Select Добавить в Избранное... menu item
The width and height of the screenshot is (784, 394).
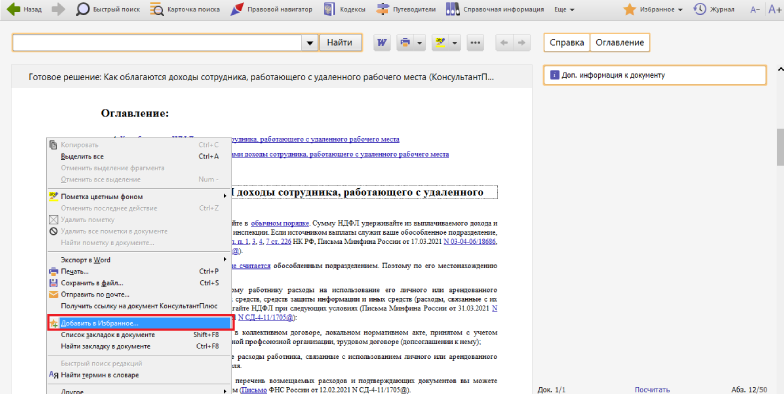(x=140, y=323)
